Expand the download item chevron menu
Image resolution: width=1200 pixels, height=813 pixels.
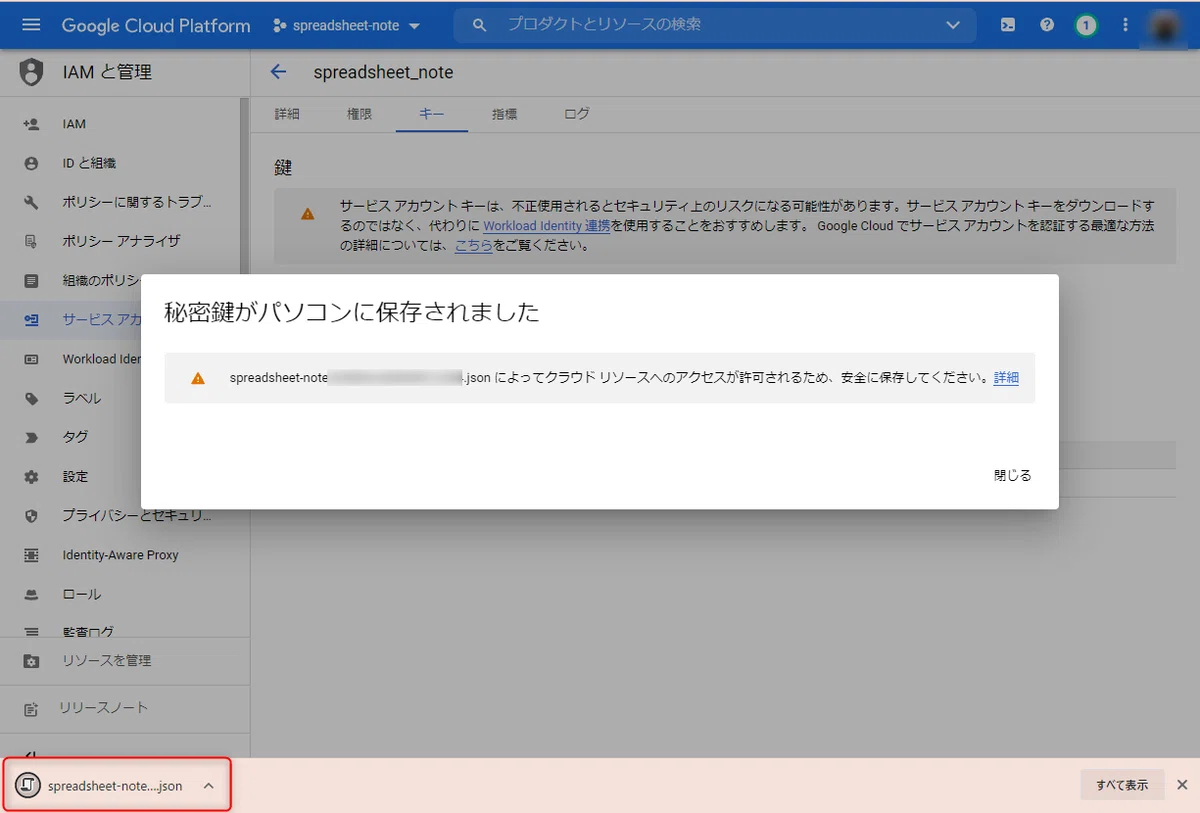[x=208, y=786]
